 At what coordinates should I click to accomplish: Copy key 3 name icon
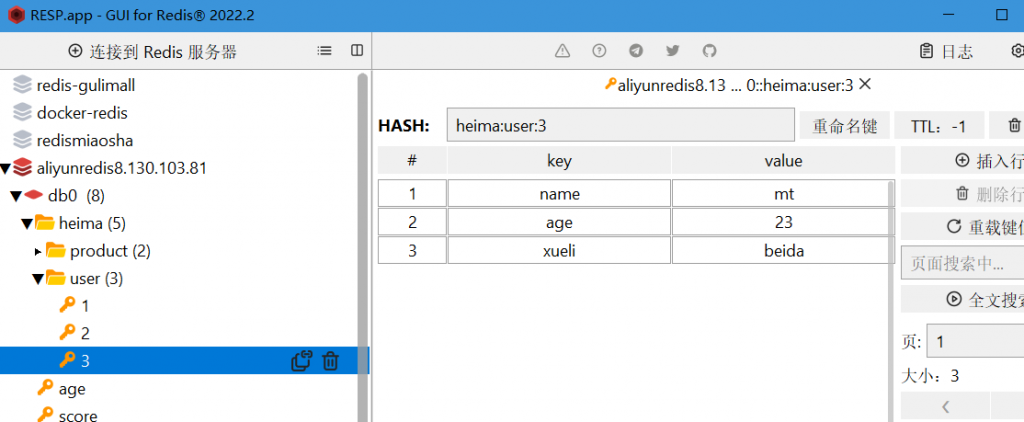point(300,361)
